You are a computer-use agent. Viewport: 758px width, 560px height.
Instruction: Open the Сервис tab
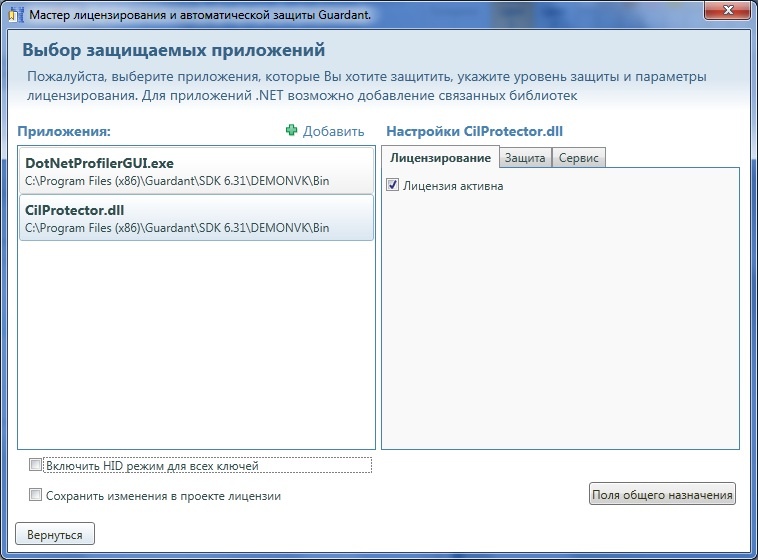coord(578,158)
